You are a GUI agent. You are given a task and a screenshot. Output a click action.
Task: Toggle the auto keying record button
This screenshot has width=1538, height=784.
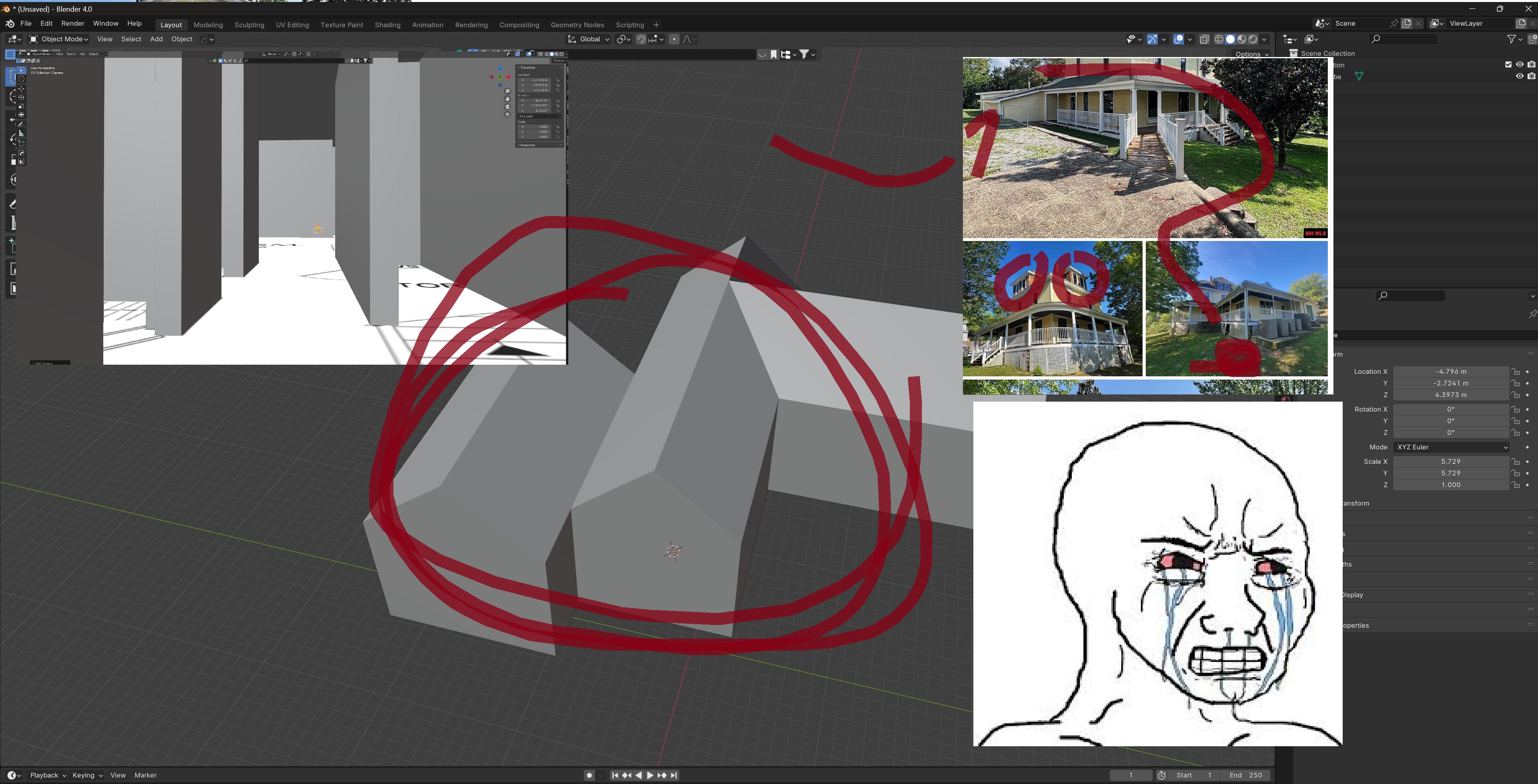(589, 775)
